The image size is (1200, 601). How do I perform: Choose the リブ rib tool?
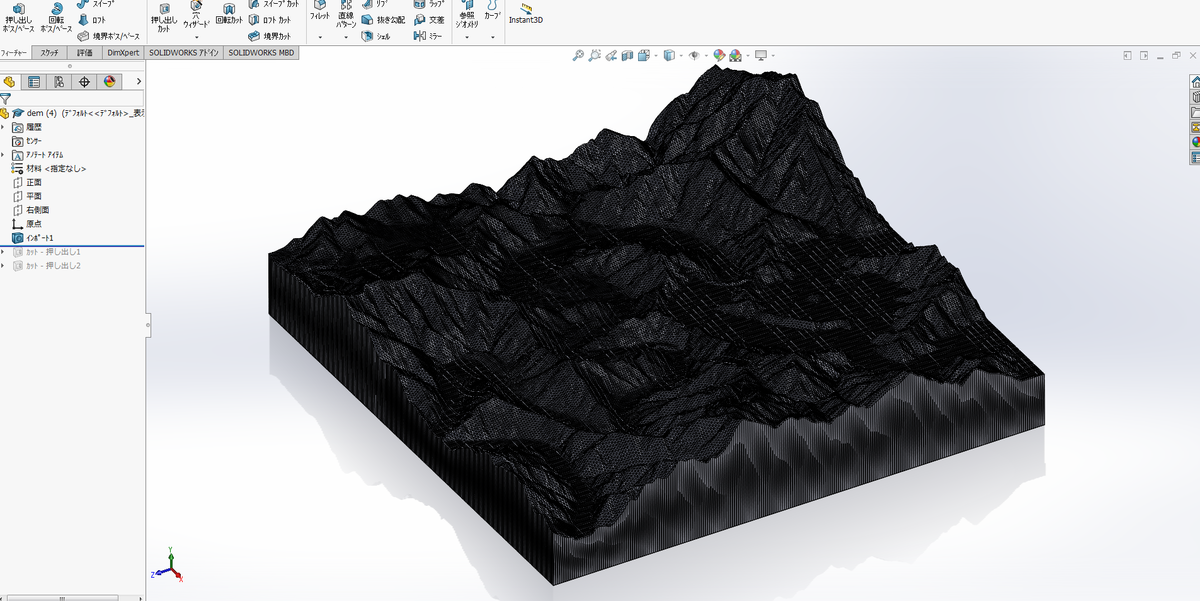tap(375, 4)
